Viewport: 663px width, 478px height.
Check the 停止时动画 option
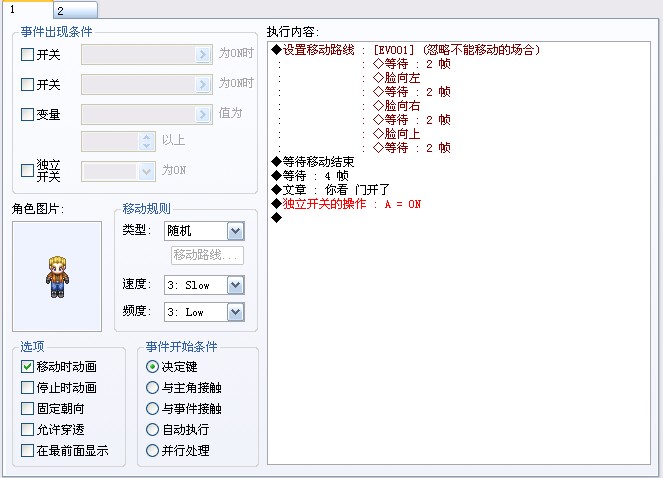[x=27, y=387]
